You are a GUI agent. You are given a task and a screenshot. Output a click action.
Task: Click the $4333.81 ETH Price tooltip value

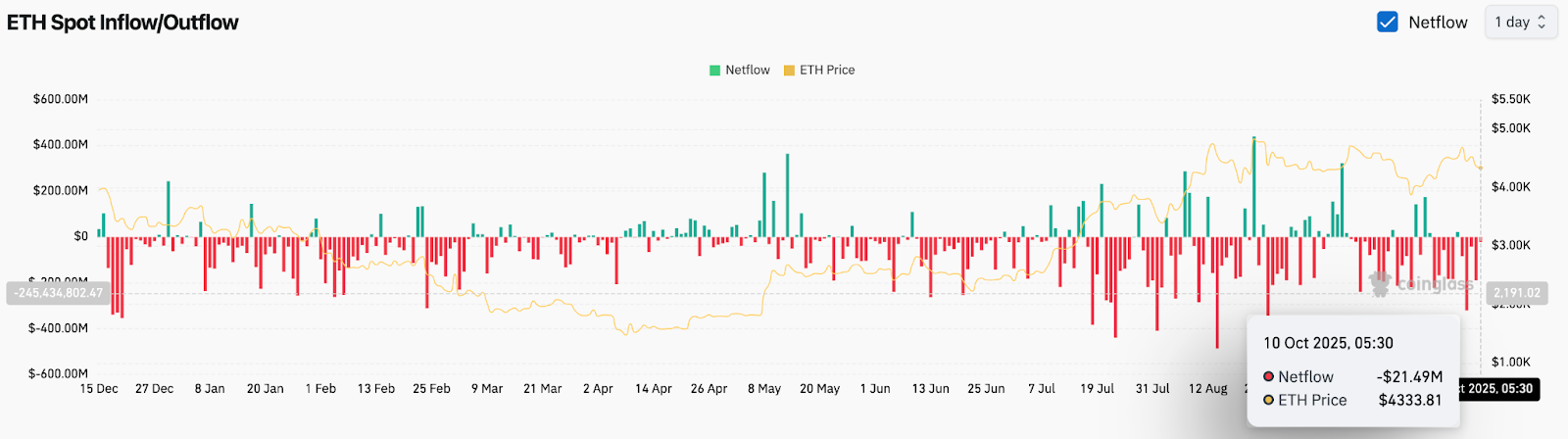(x=1410, y=400)
